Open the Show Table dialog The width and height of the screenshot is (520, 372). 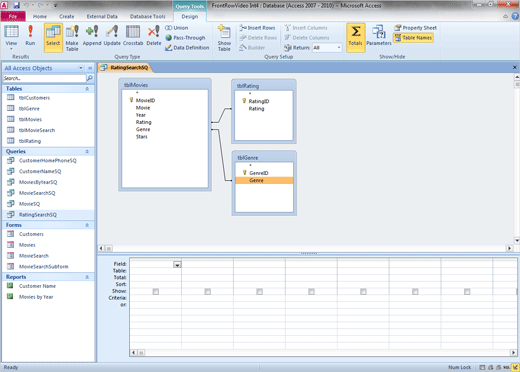(224, 38)
